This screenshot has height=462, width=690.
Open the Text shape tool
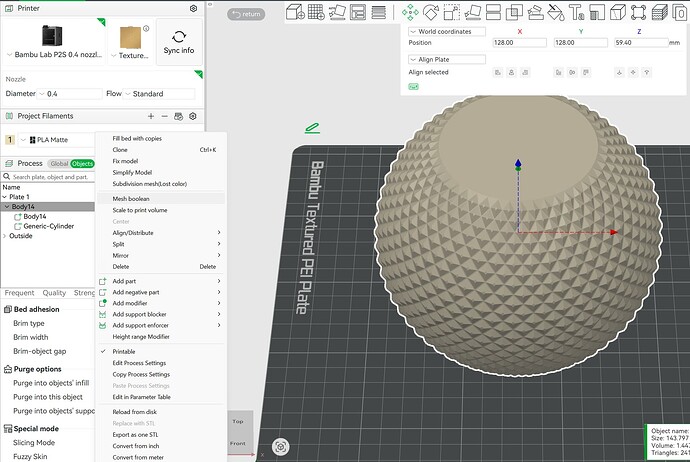[576, 12]
